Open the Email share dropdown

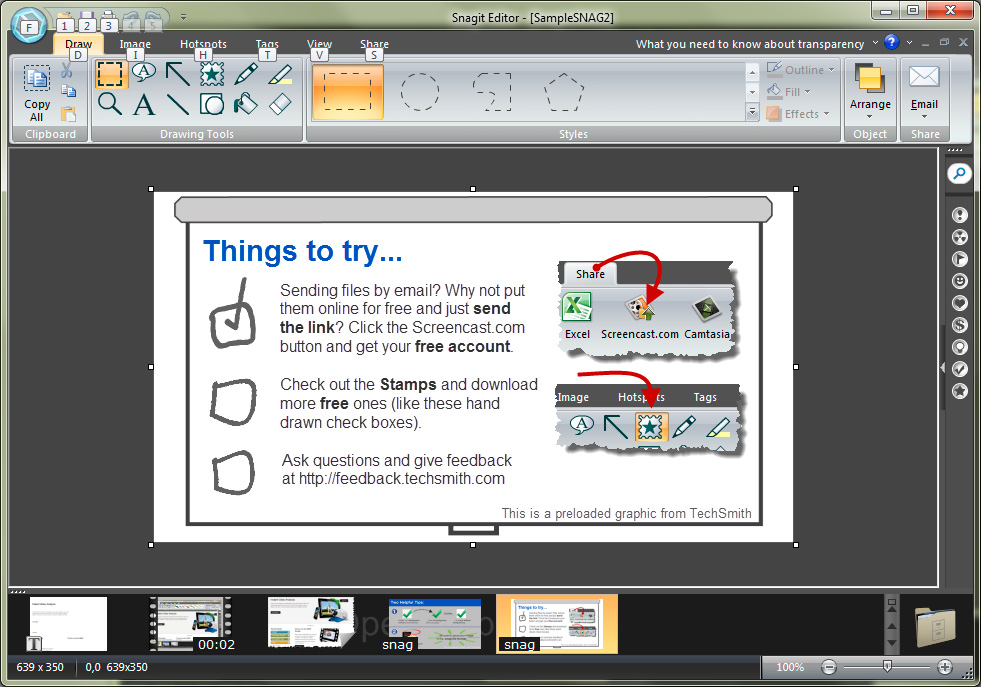click(924, 92)
